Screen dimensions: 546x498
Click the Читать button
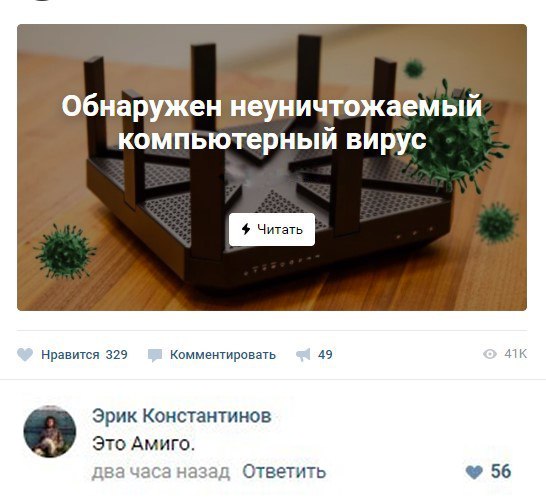(272, 229)
